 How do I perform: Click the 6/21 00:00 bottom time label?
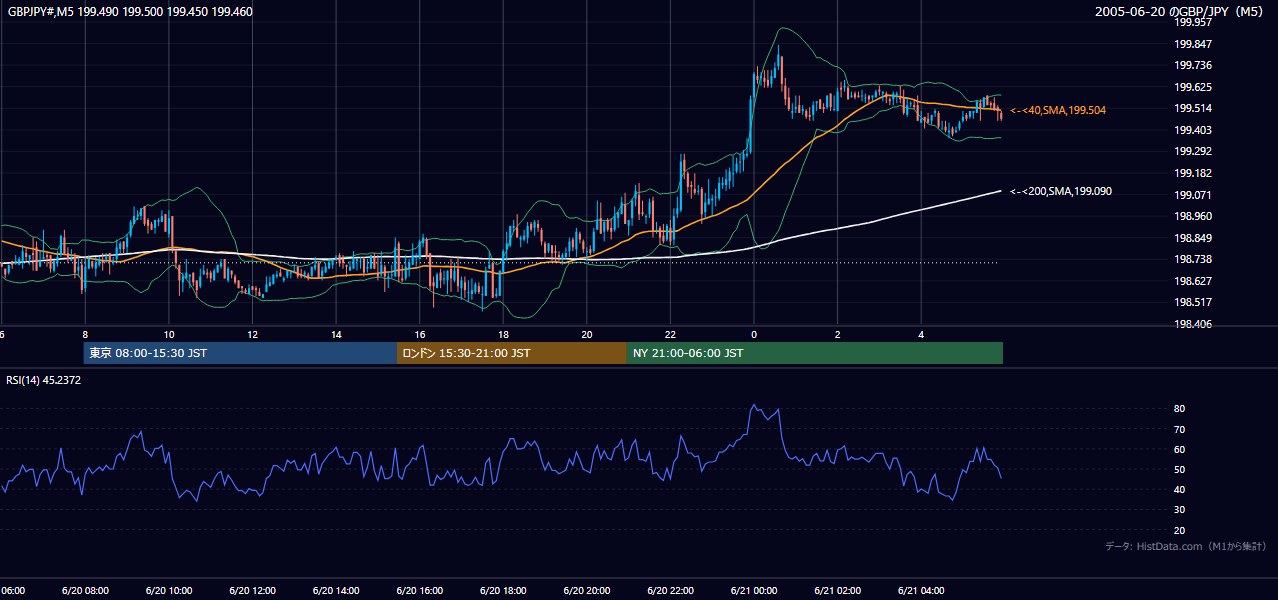tap(754, 591)
